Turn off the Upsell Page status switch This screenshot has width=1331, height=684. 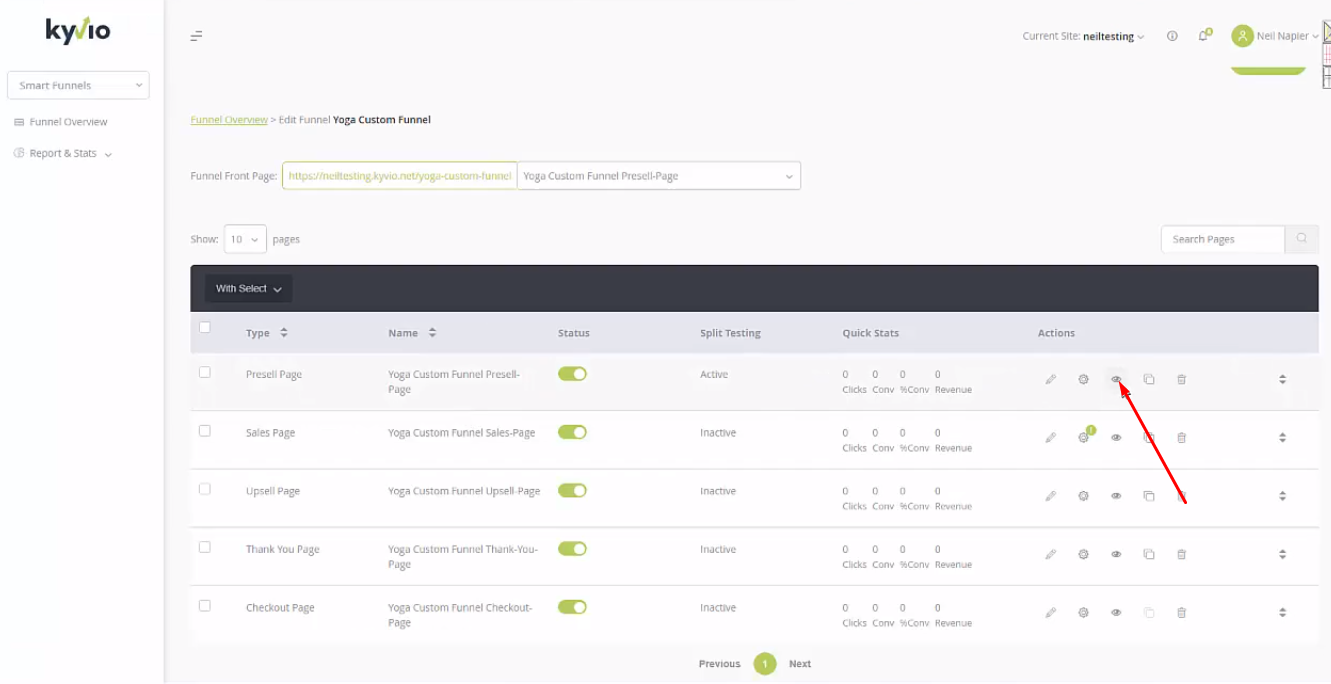click(572, 491)
